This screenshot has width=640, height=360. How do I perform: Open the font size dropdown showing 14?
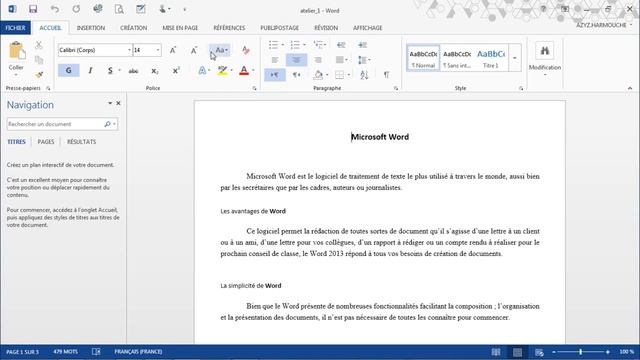pyautogui.click(x=158, y=50)
